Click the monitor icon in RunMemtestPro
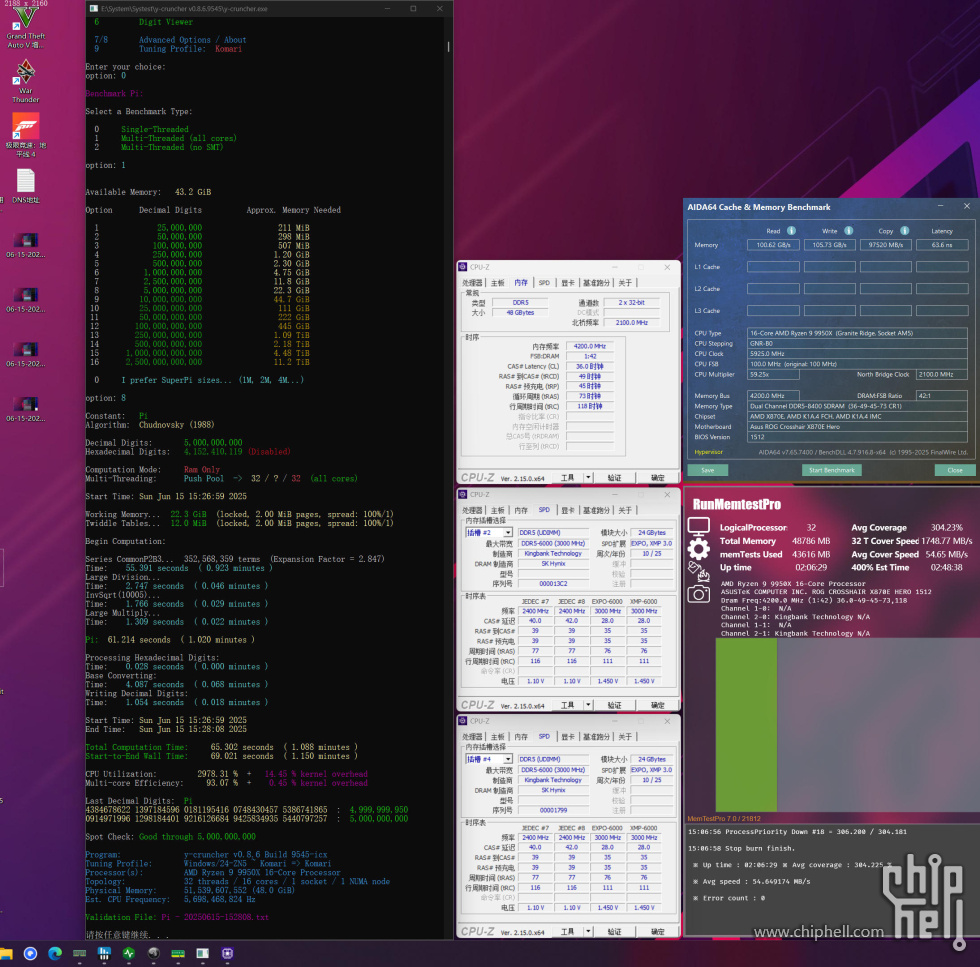Viewport: 980px width, 967px height. click(698, 526)
